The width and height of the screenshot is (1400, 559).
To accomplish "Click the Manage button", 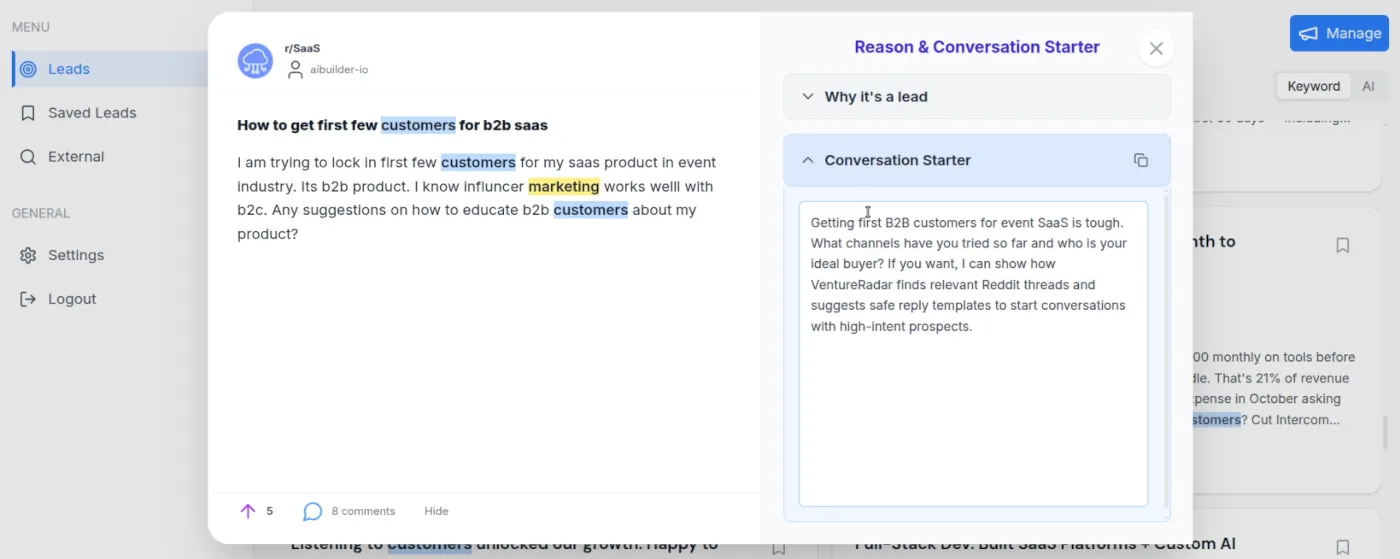I will (x=1339, y=33).
